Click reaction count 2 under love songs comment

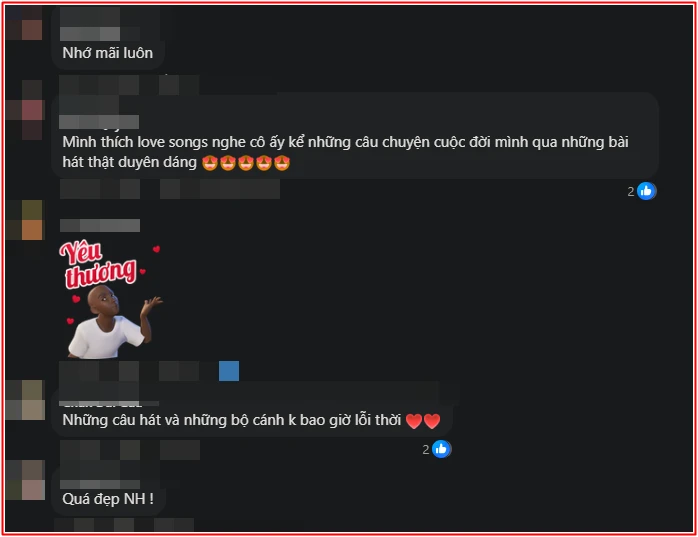631,191
